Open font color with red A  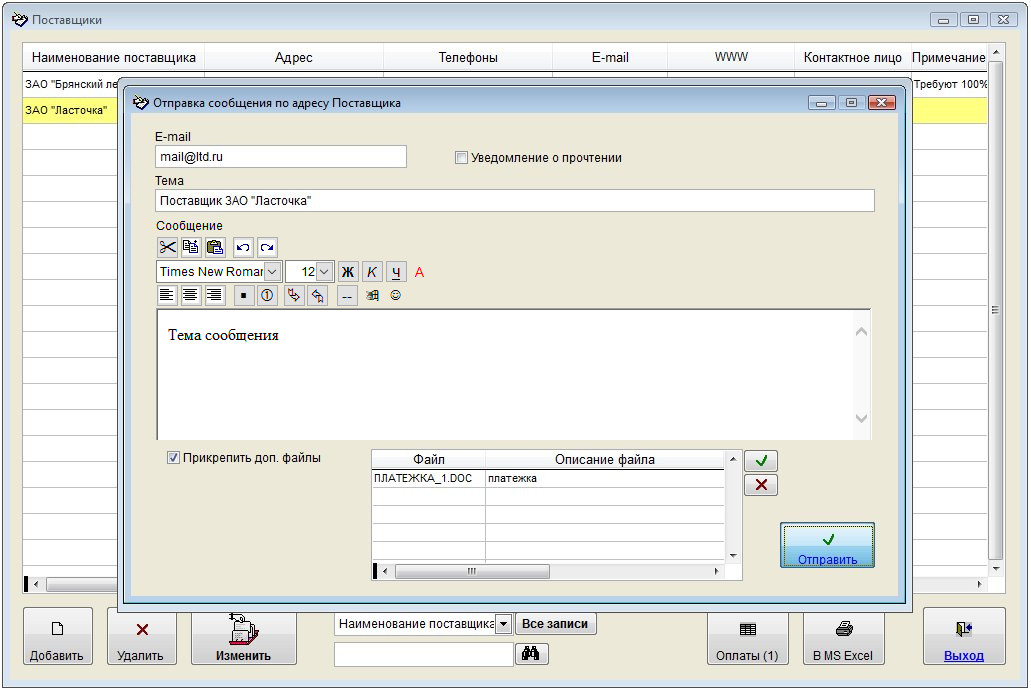point(420,272)
